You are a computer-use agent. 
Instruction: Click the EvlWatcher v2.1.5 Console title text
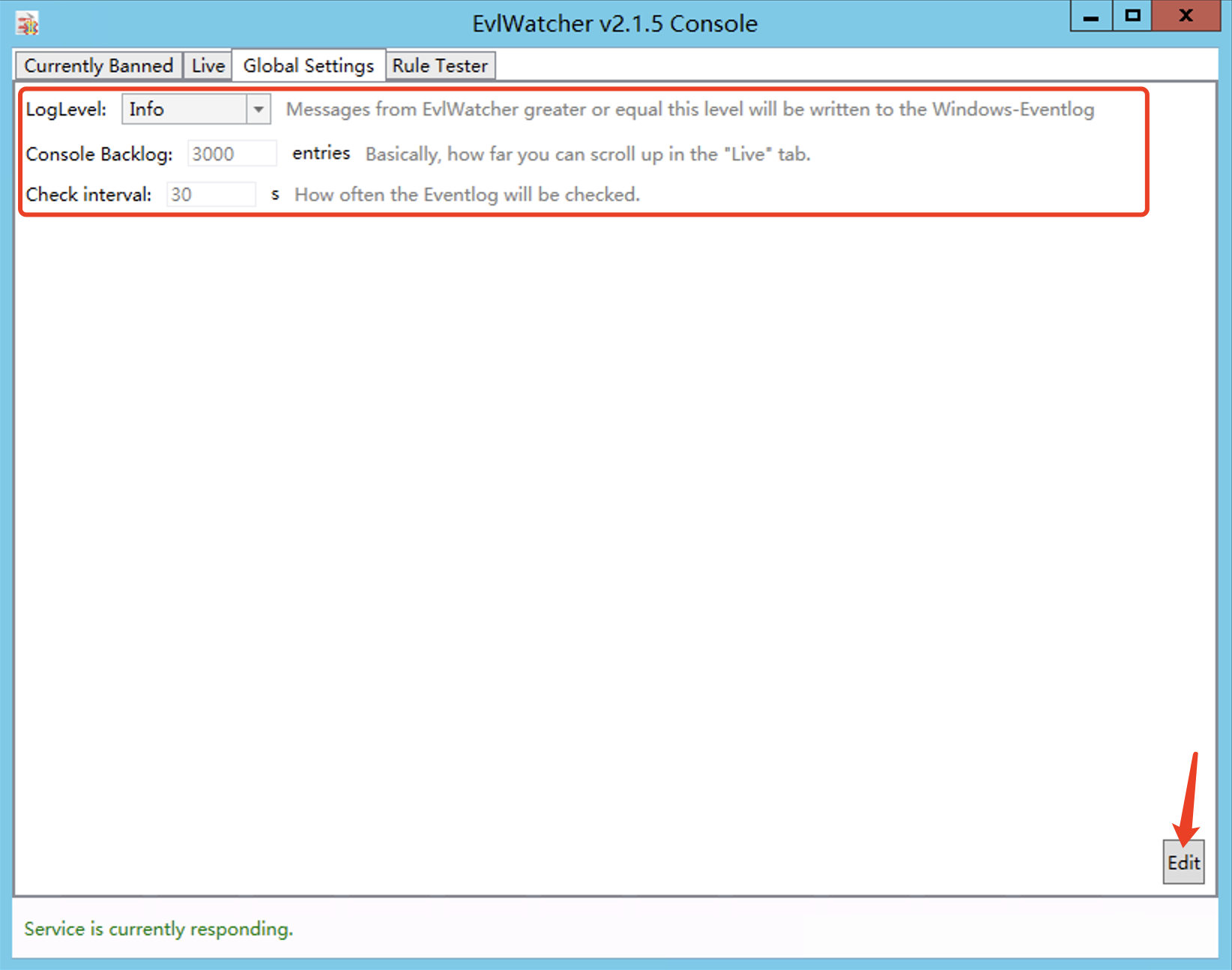[615, 24]
